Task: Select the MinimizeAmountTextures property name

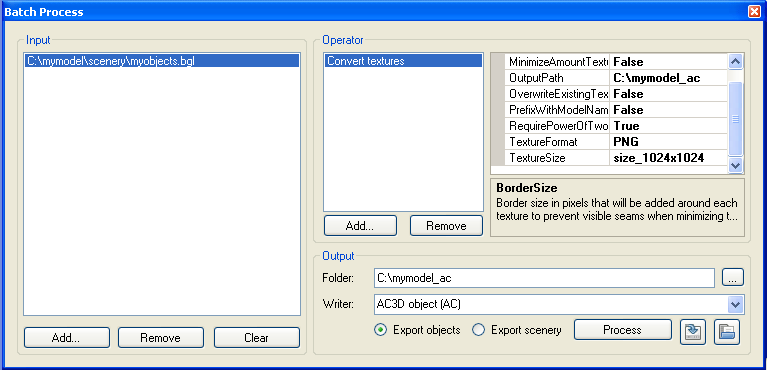Action: 557,62
